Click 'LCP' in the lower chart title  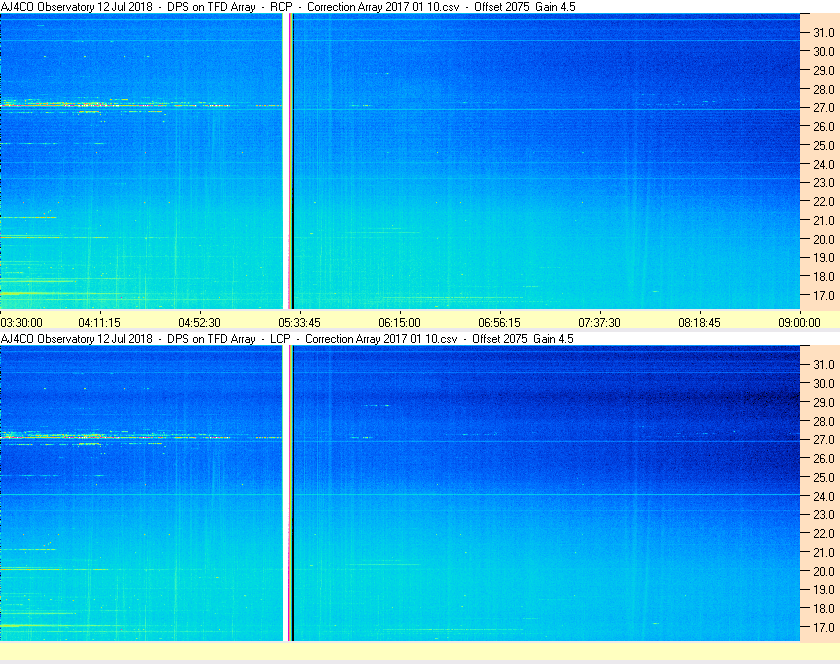tap(280, 339)
